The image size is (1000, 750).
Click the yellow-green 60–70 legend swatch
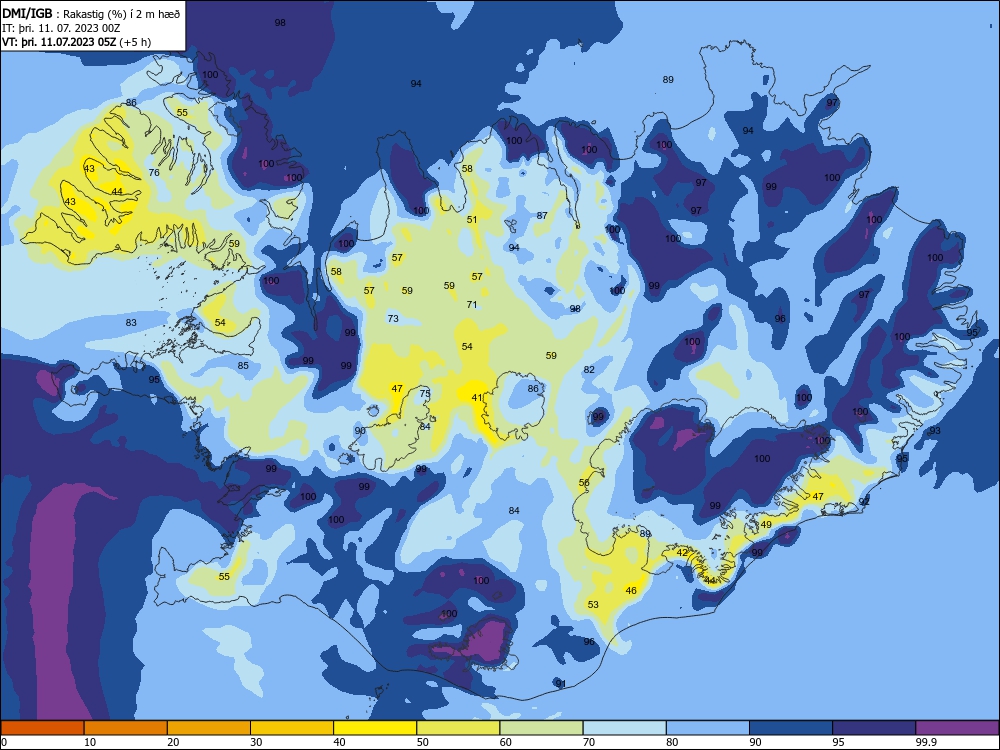tap(541, 728)
